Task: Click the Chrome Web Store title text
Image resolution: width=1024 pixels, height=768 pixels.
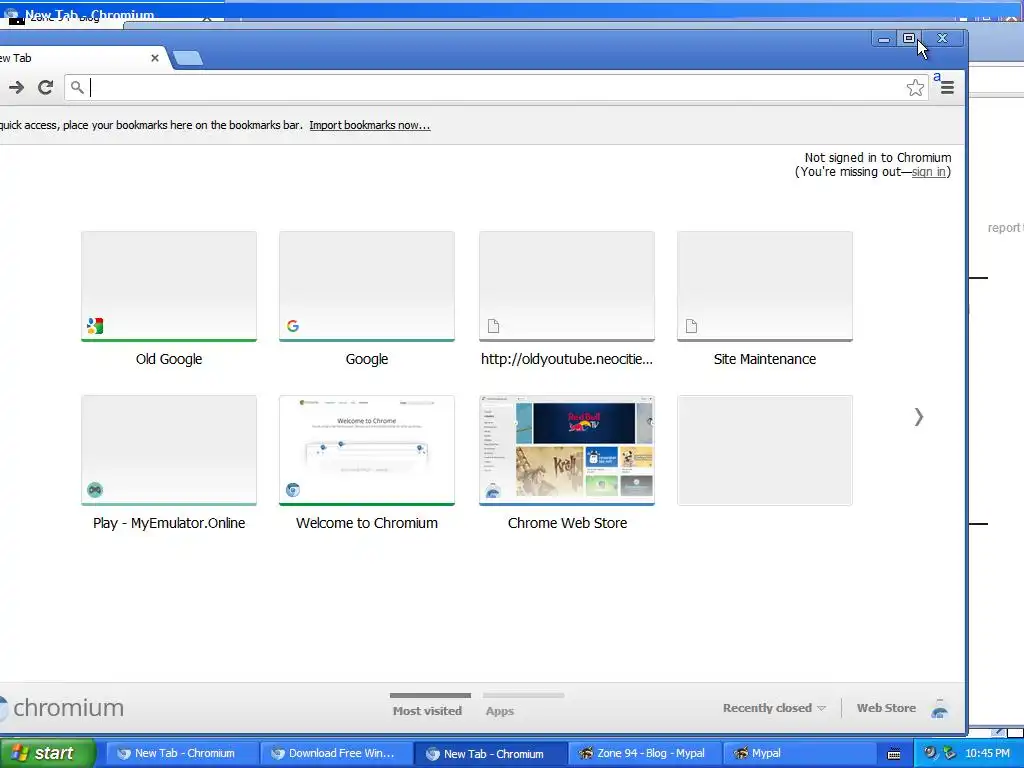Action: coord(568,523)
